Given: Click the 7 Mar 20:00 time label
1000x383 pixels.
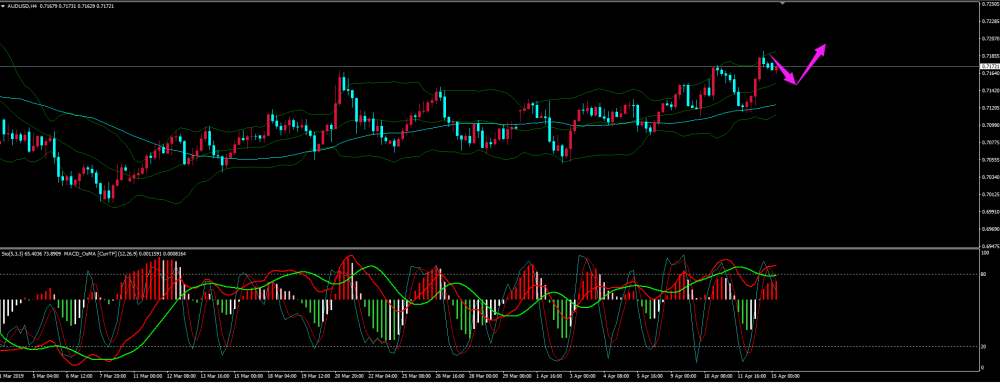Looking at the screenshot, I should (113, 376).
